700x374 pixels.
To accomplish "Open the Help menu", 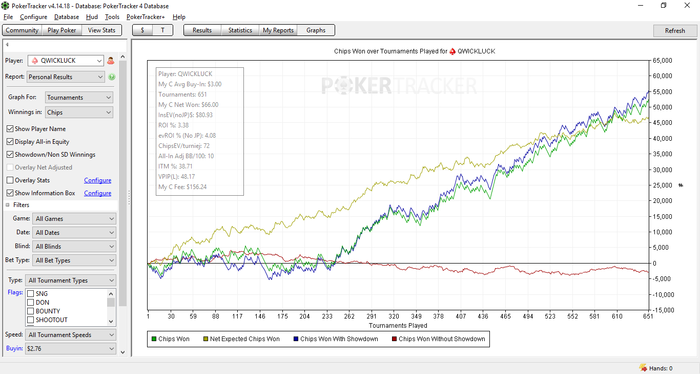I will (x=179, y=17).
